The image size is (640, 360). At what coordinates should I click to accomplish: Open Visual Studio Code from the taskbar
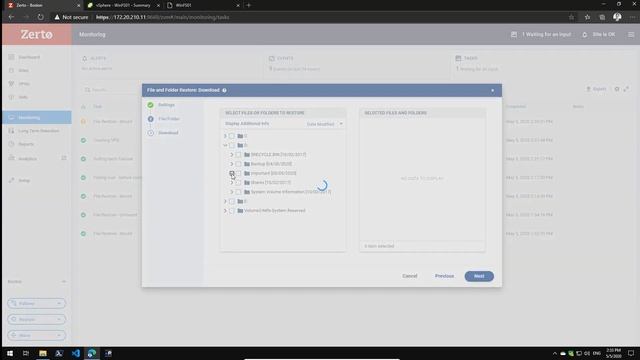[76, 353]
